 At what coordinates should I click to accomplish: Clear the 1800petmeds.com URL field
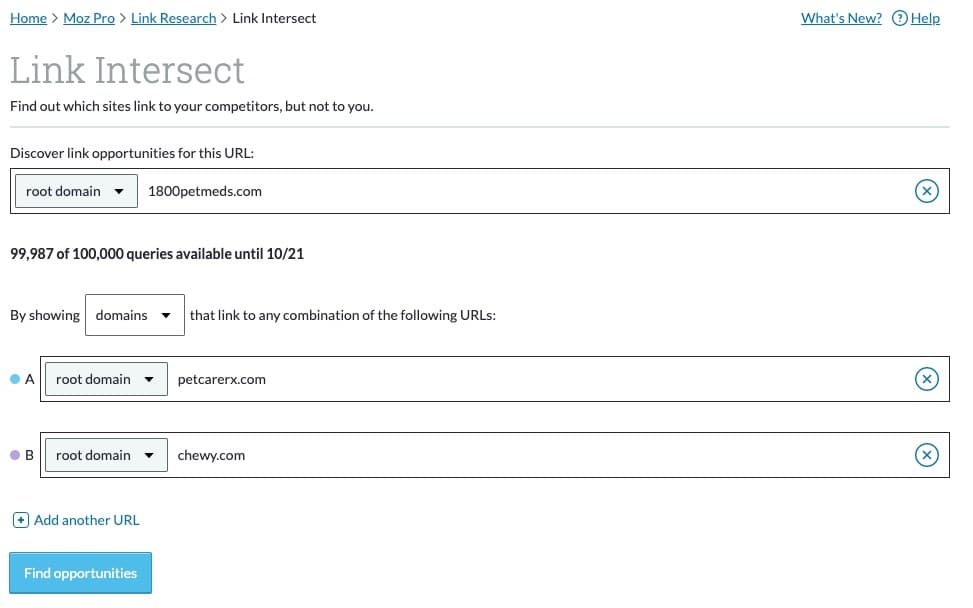tap(927, 191)
